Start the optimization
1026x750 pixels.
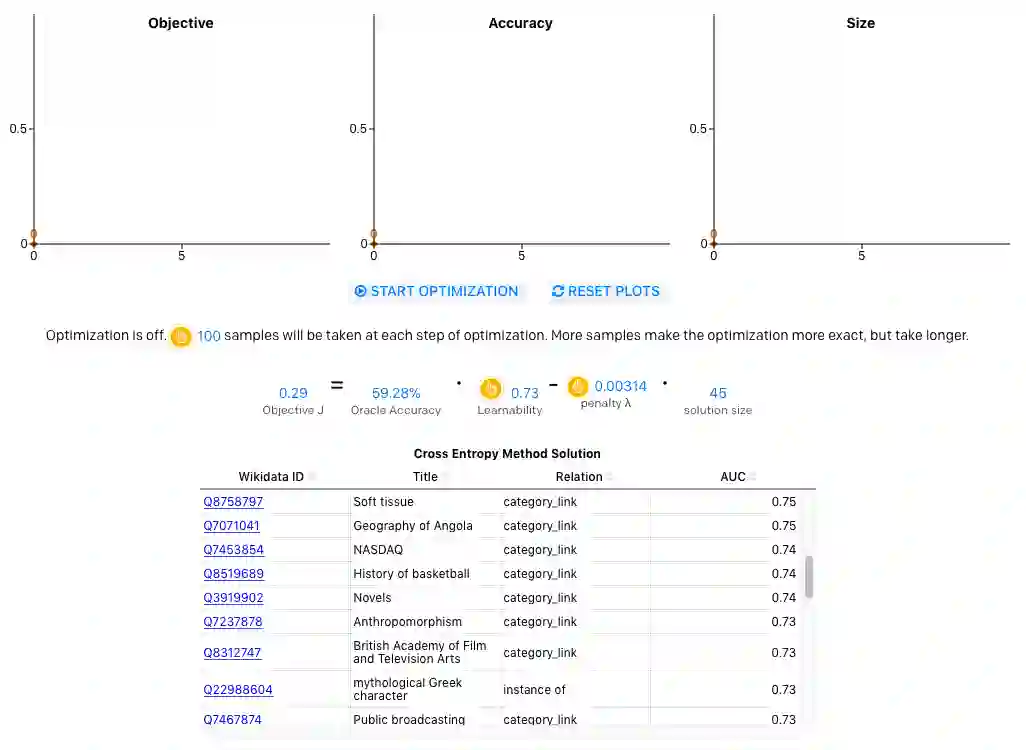point(436,291)
